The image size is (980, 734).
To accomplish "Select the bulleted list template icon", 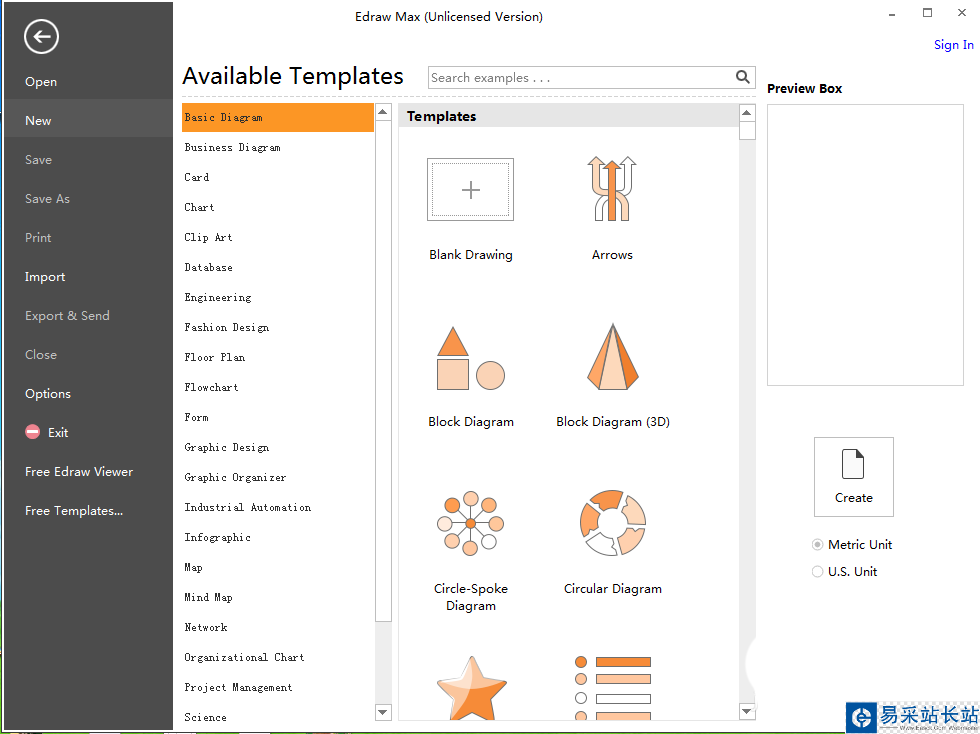I will [612, 688].
